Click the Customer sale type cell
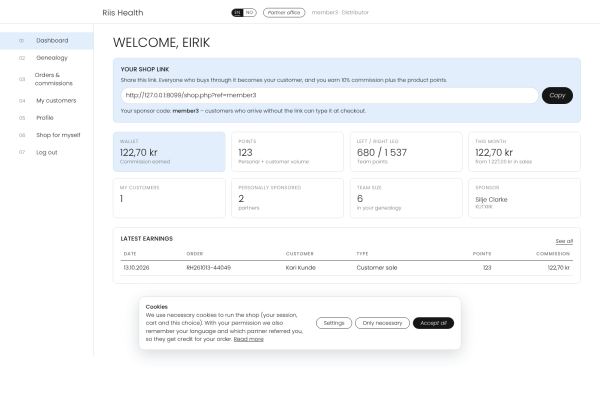This screenshot has height=413, width=600. point(377,268)
